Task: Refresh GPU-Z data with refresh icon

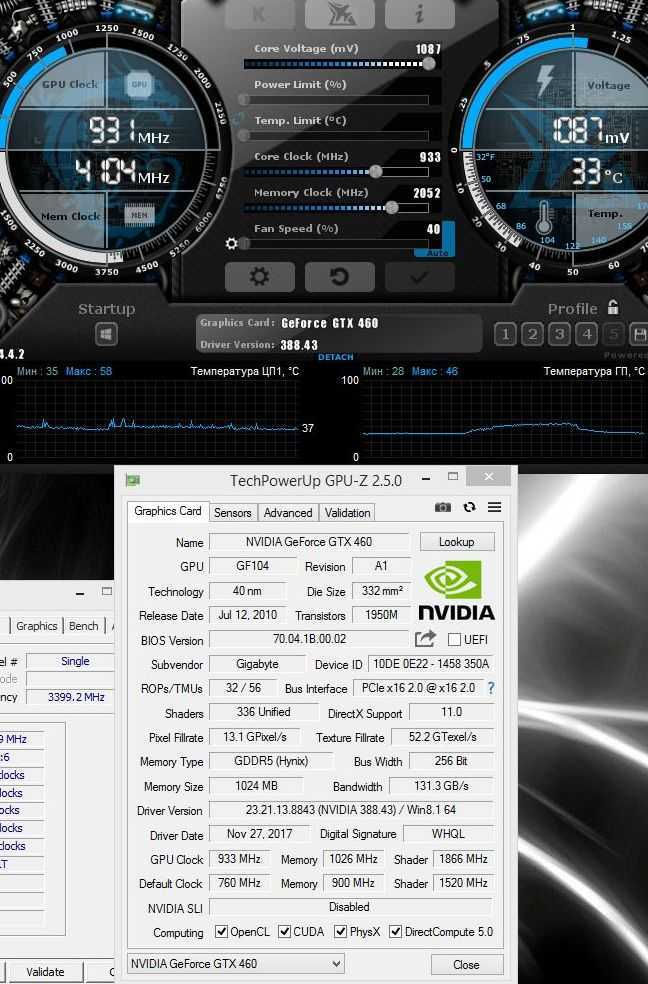Action: pos(469,507)
